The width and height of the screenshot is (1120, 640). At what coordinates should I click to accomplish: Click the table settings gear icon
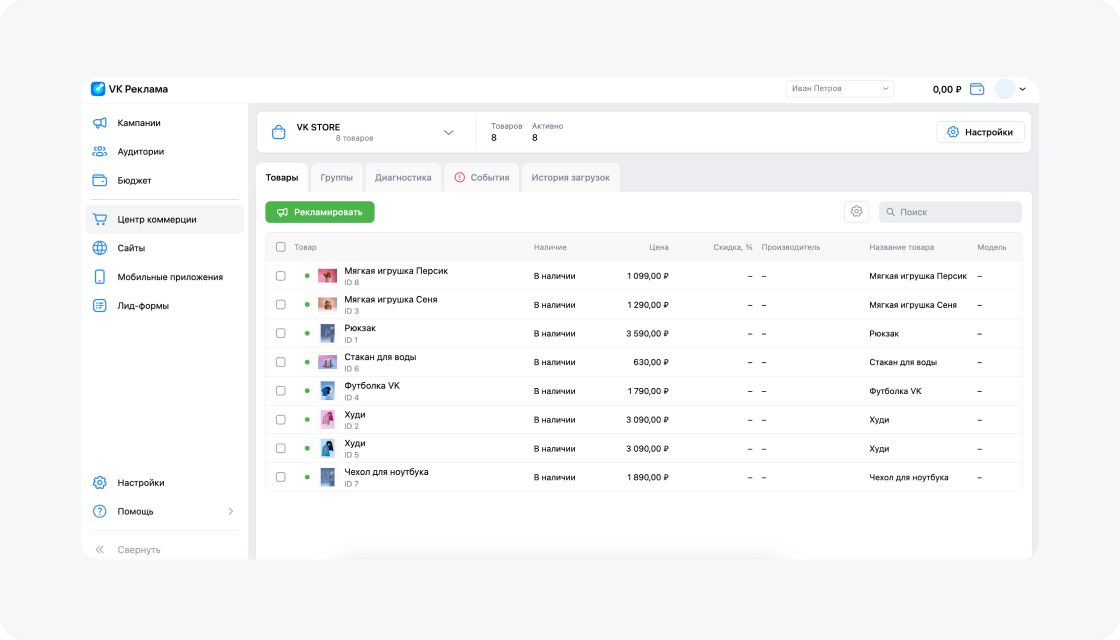pos(856,211)
